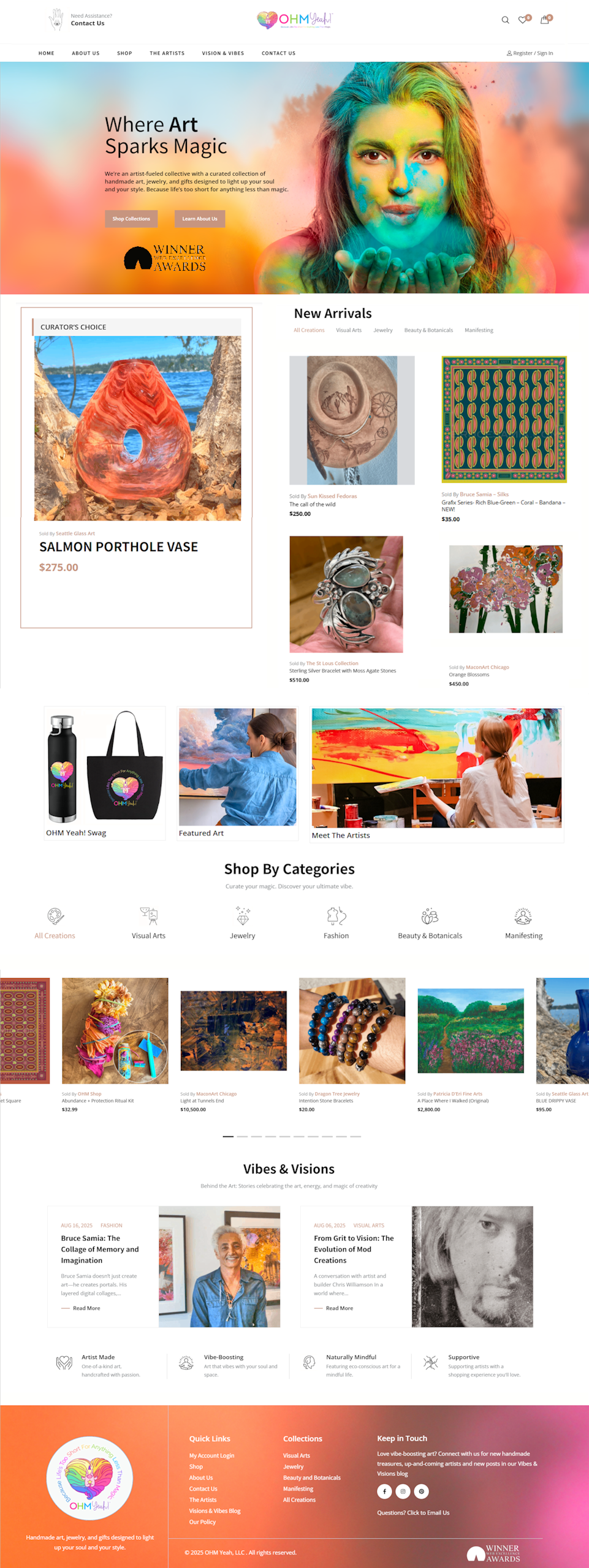Open The Artists menu item
The width and height of the screenshot is (589, 1568).
pyautogui.click(x=167, y=53)
